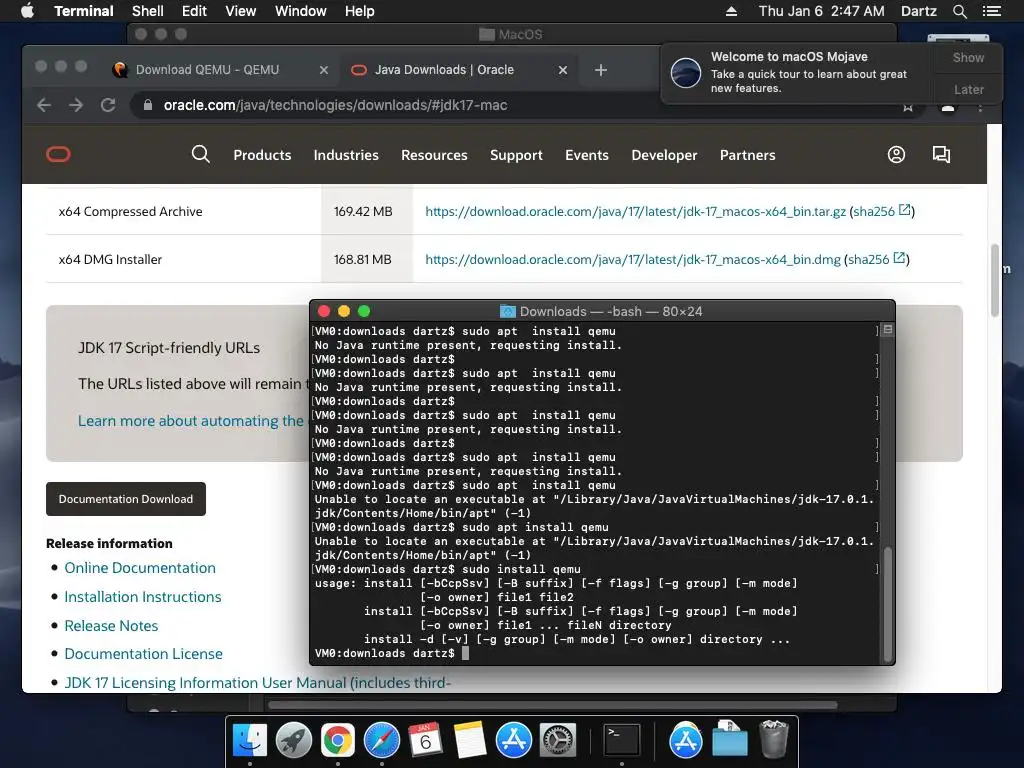1024x768 pixels.
Task: Open Release Notes link
Action: (x=111, y=626)
